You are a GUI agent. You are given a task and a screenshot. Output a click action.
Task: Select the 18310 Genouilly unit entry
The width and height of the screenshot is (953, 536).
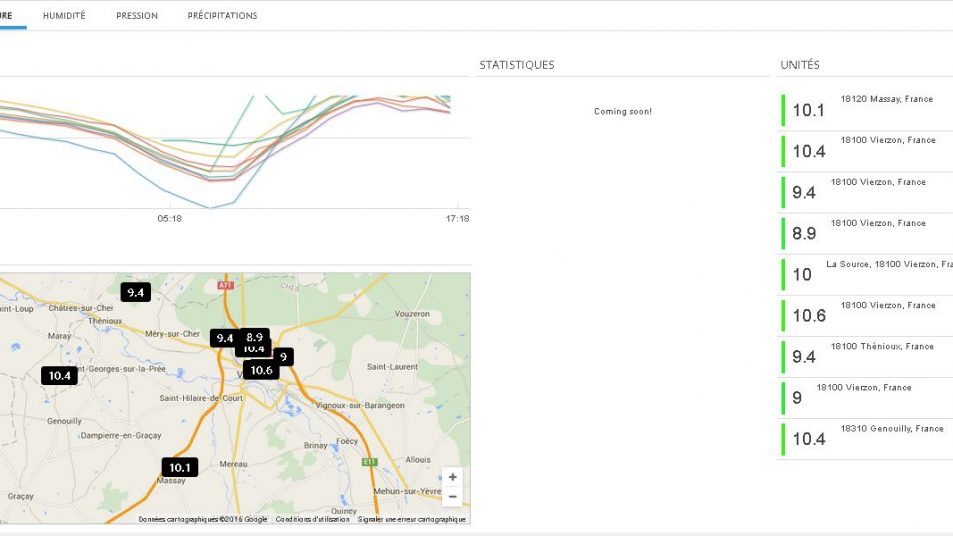coord(866,437)
